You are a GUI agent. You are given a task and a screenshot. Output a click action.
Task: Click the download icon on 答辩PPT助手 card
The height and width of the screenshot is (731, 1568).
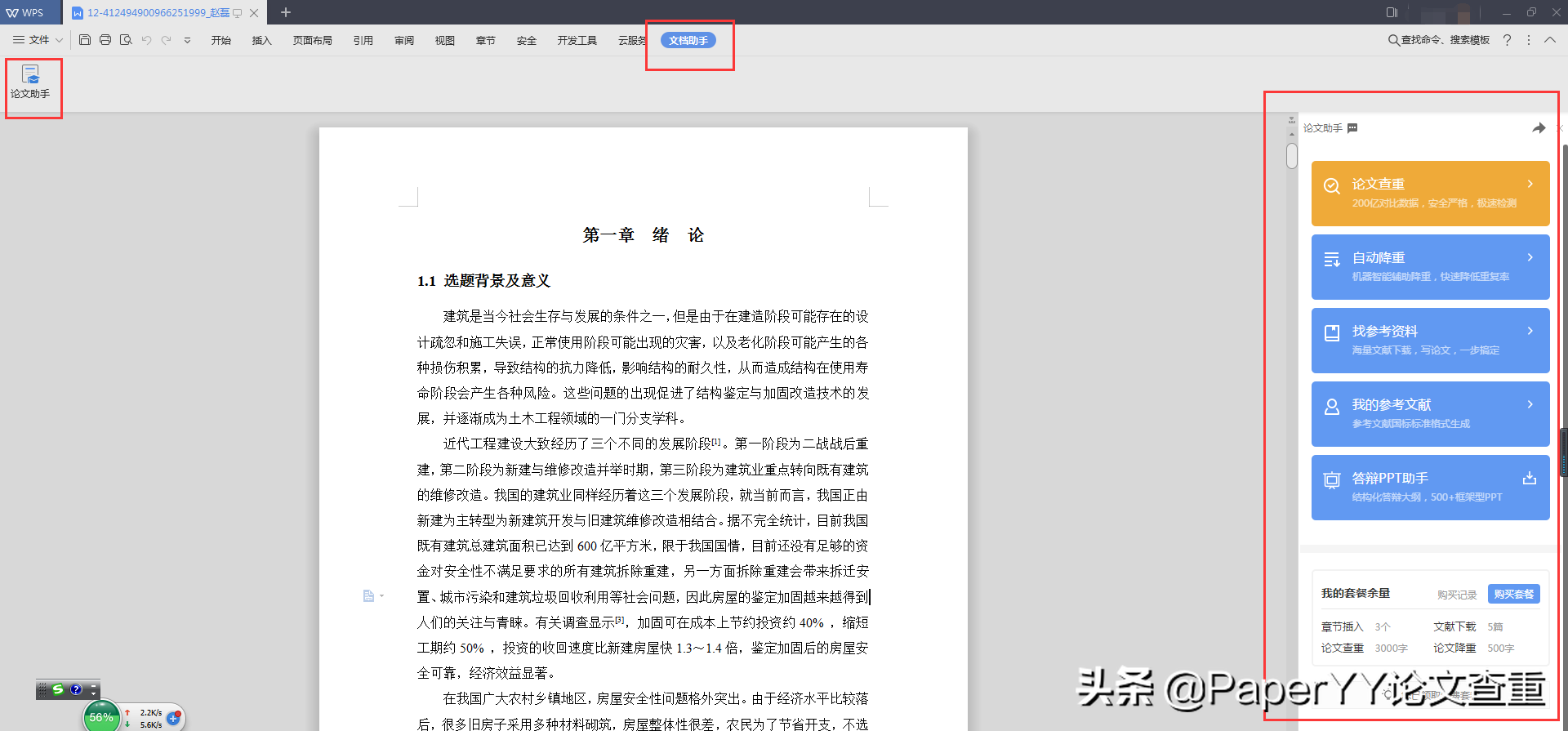pos(1530,478)
